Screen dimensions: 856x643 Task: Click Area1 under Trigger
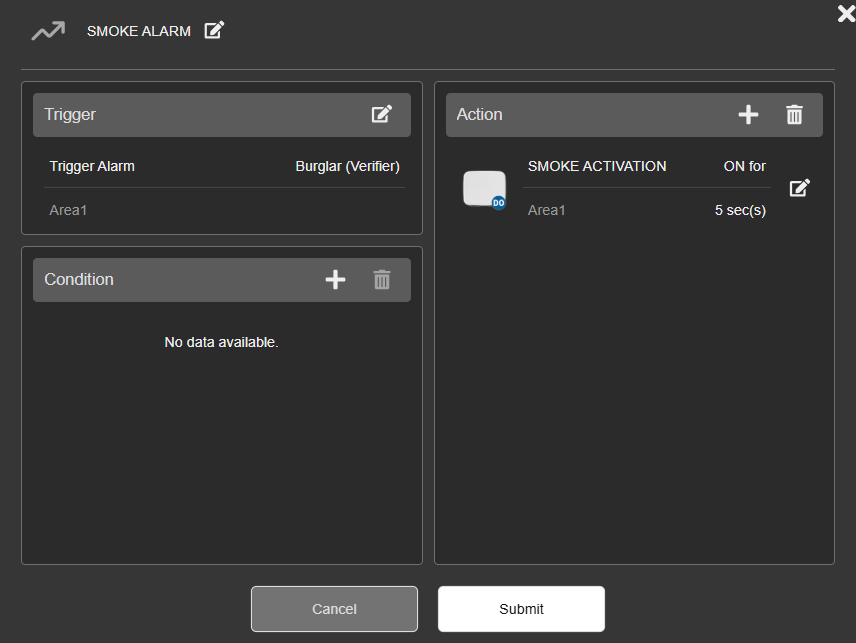coord(68,210)
